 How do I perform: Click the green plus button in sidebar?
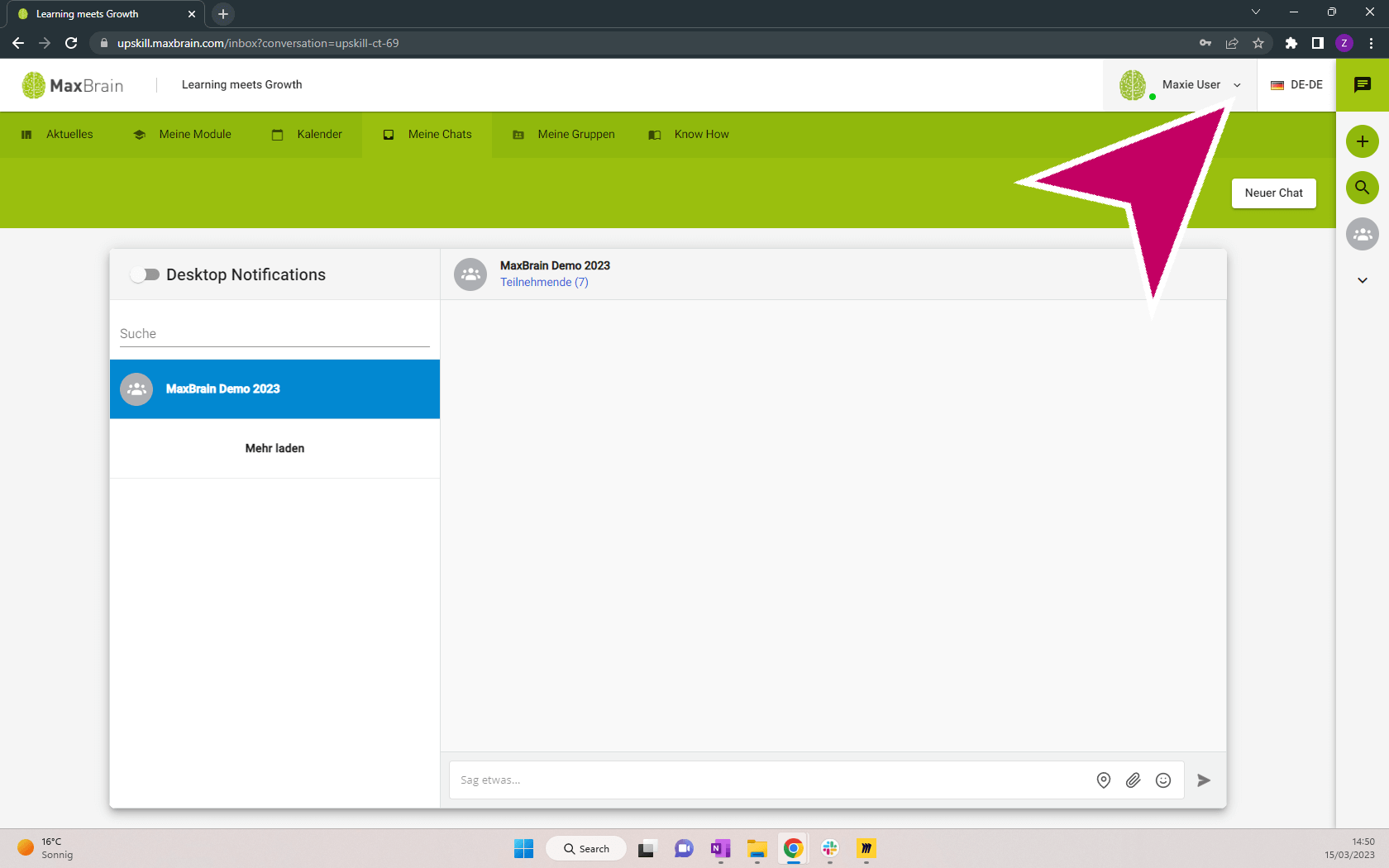tap(1363, 141)
